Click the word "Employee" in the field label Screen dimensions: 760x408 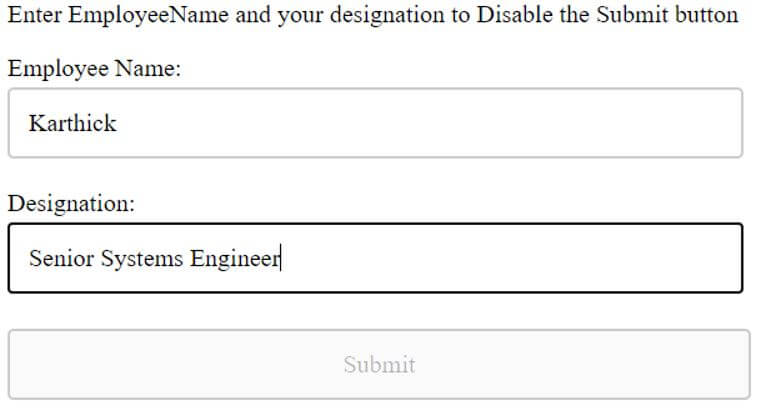(x=58, y=70)
